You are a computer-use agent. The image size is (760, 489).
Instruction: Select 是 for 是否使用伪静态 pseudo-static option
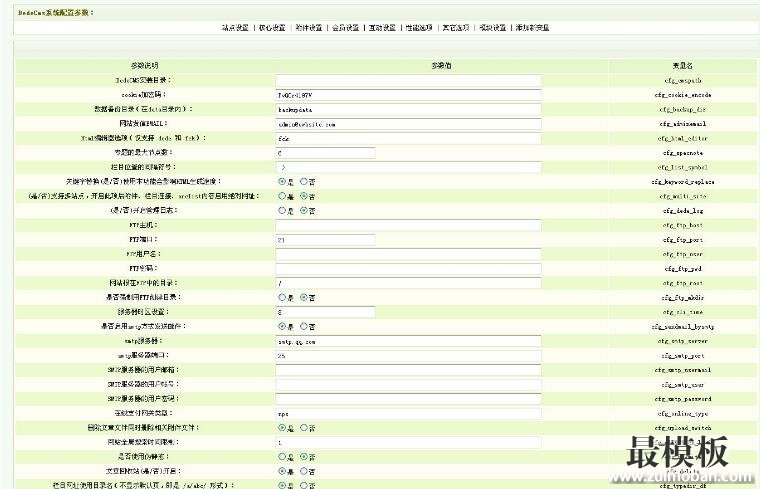(282, 457)
